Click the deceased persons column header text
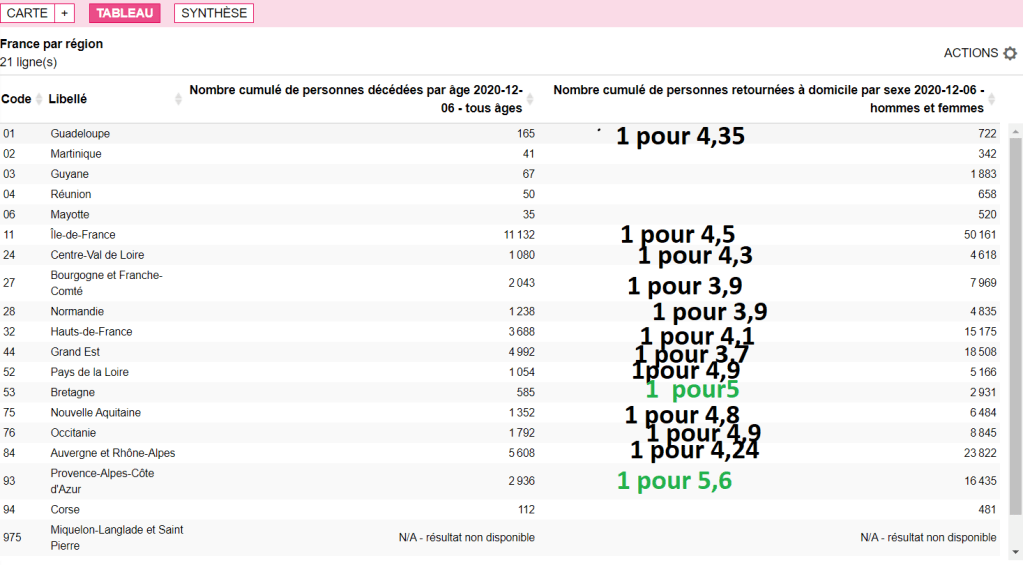Viewport: 1023px width, 565px height. [356, 99]
